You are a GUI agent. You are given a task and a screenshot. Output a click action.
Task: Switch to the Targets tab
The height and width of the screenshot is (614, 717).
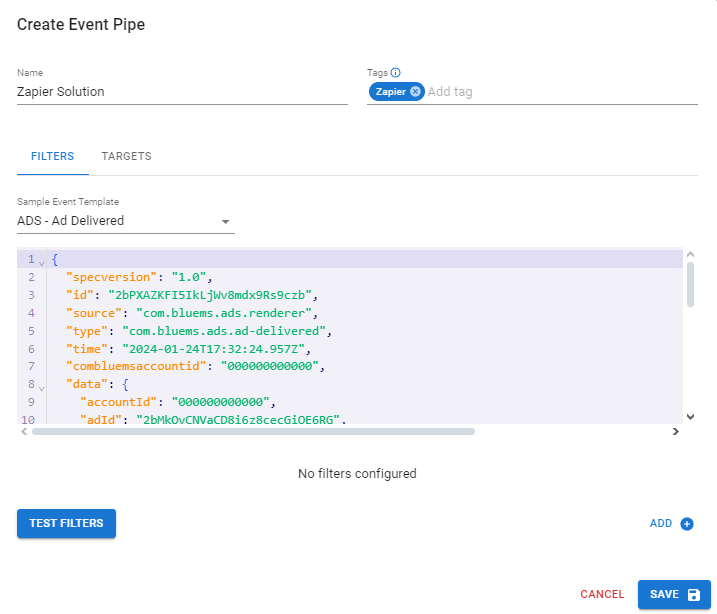coord(126,157)
